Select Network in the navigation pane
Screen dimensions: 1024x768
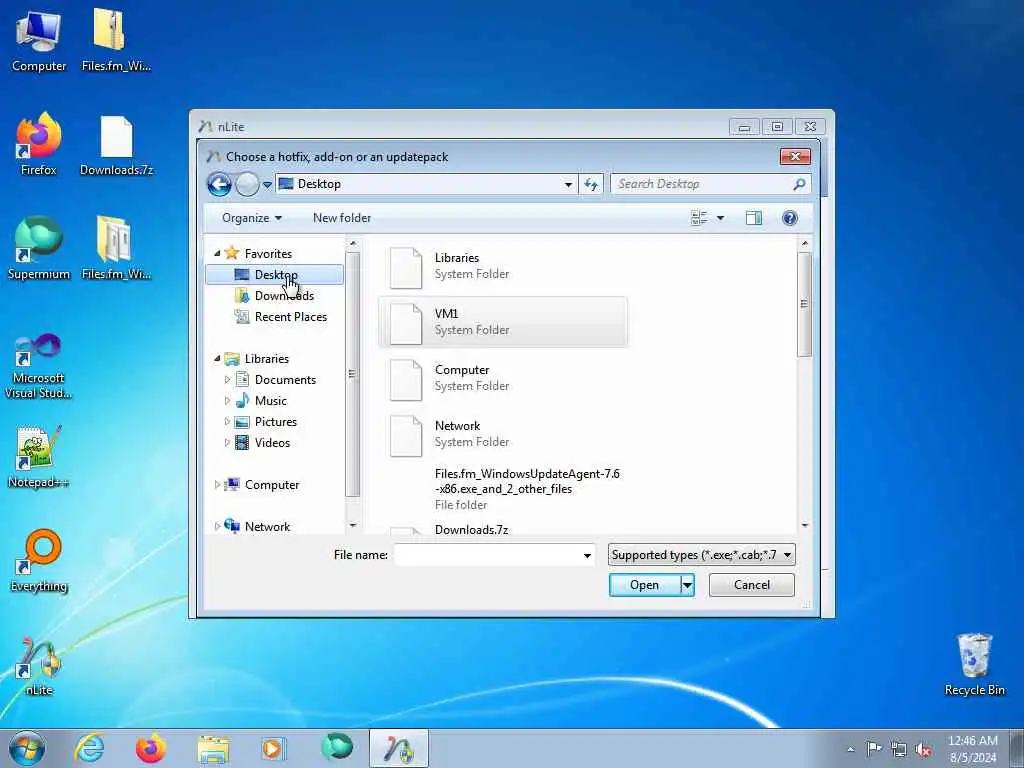pos(257,526)
